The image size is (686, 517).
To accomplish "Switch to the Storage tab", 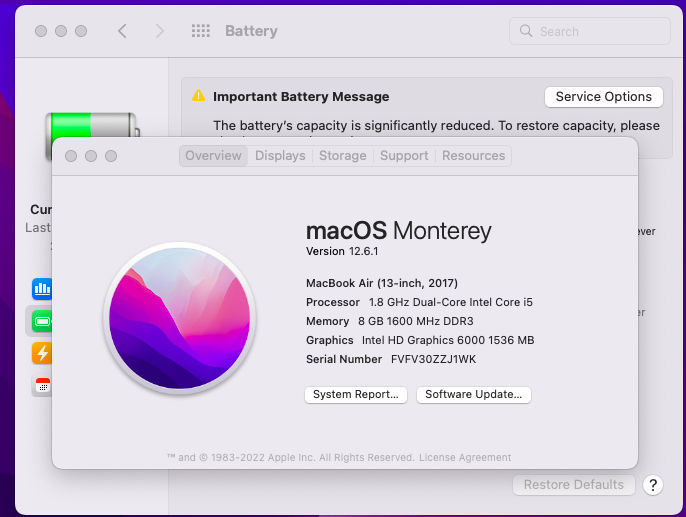I will tap(343, 156).
